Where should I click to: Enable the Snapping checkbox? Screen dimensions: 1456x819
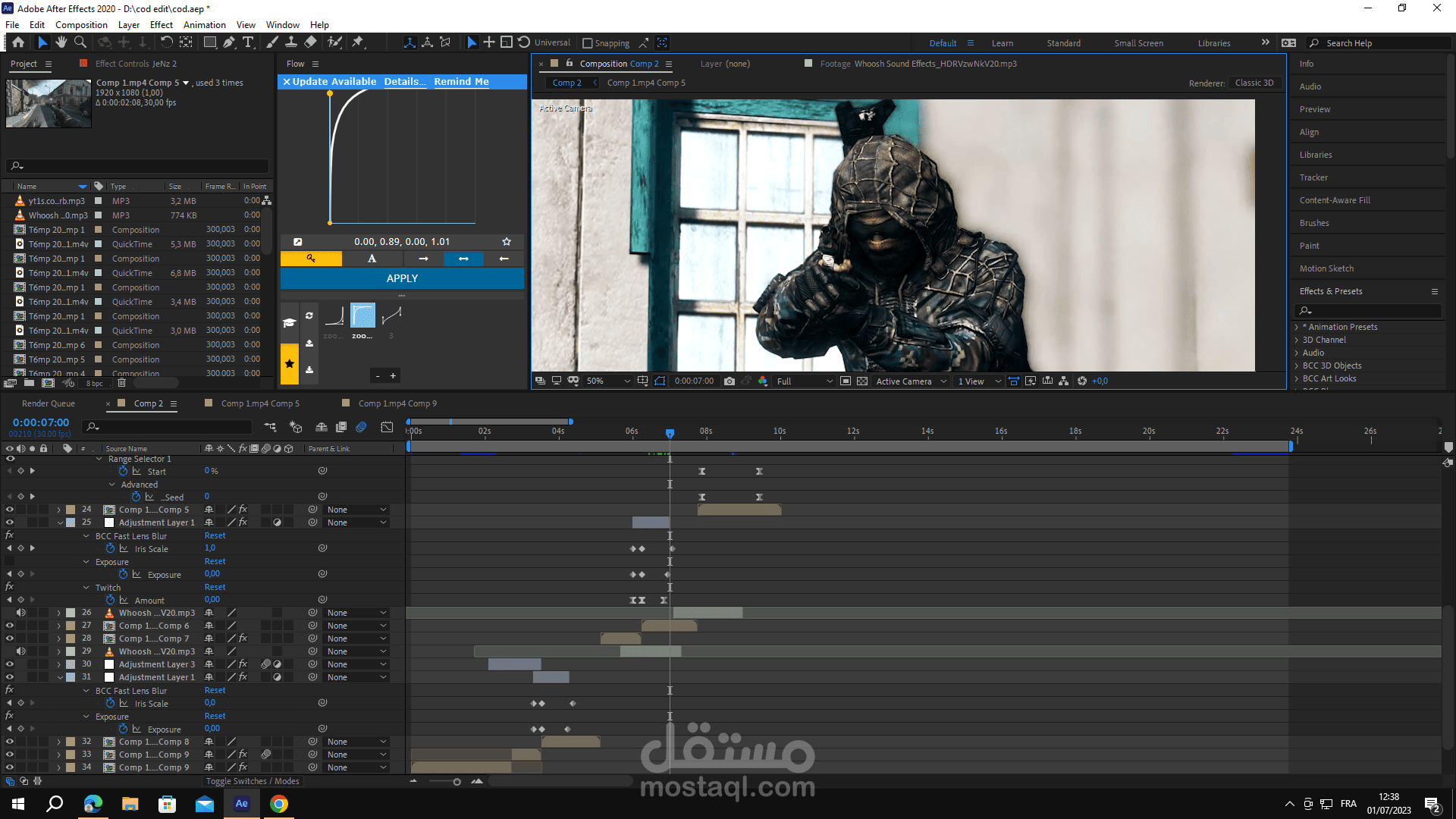(x=588, y=43)
